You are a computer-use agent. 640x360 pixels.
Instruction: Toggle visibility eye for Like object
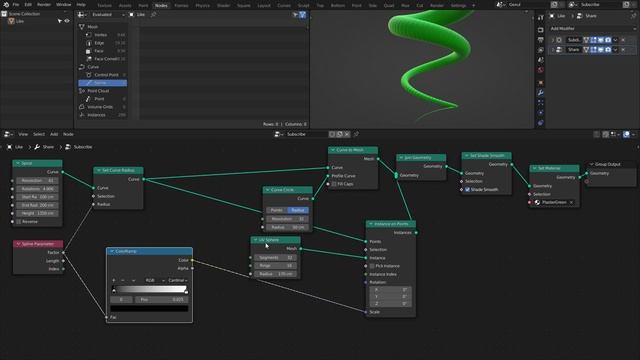(x=67, y=21)
